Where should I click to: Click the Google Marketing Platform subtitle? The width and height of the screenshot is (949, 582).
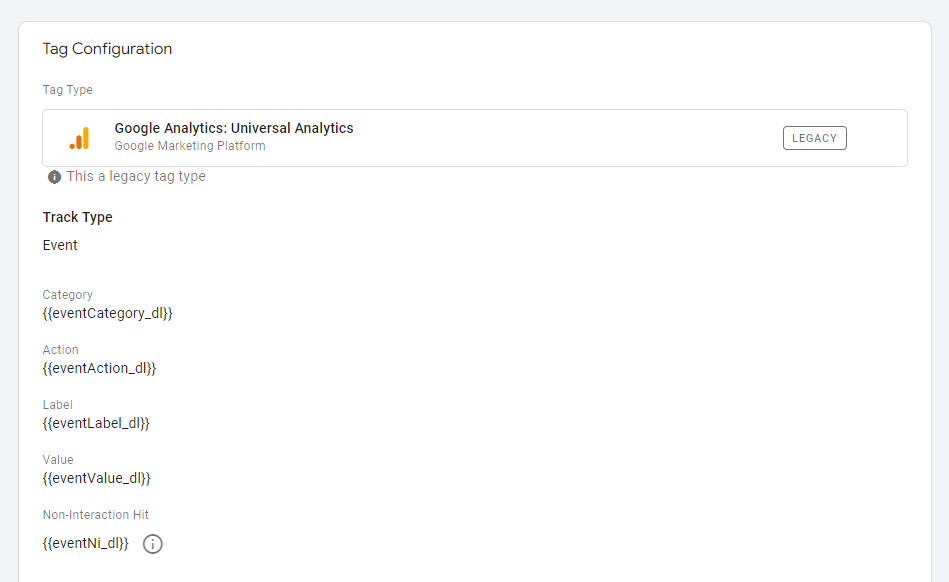click(189, 146)
